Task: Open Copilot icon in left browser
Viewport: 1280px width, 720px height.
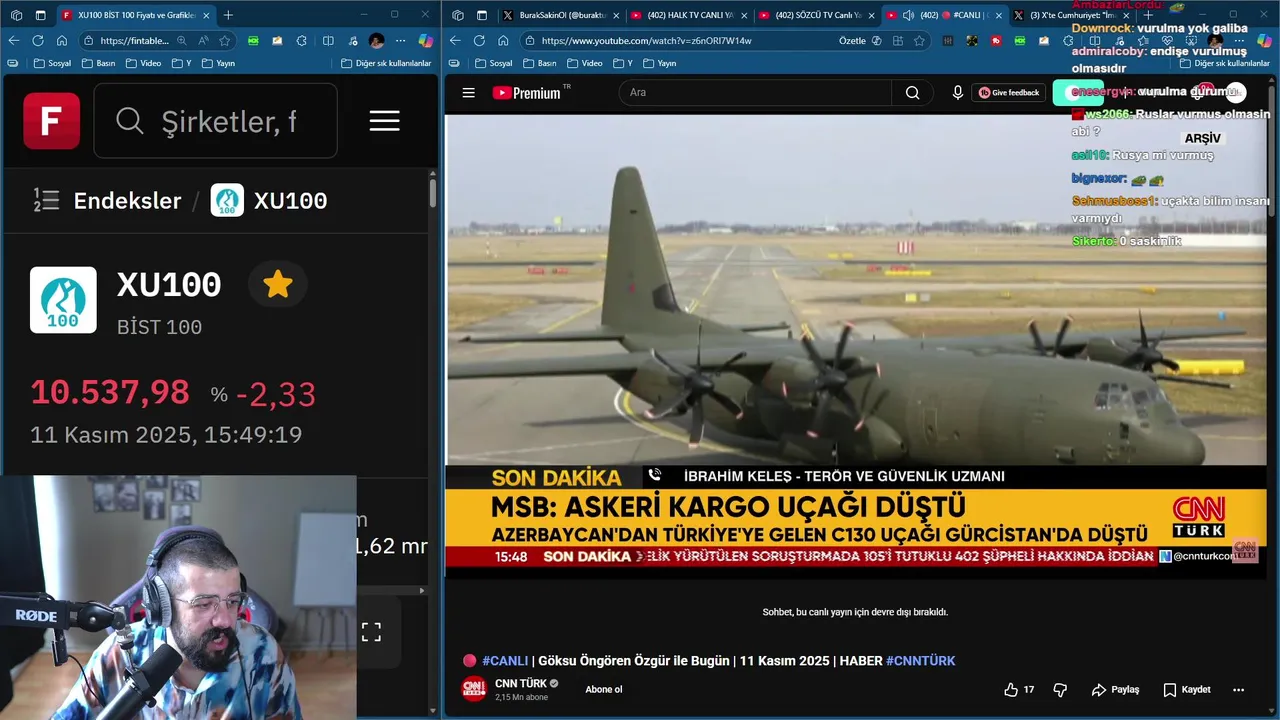Action: (425, 41)
